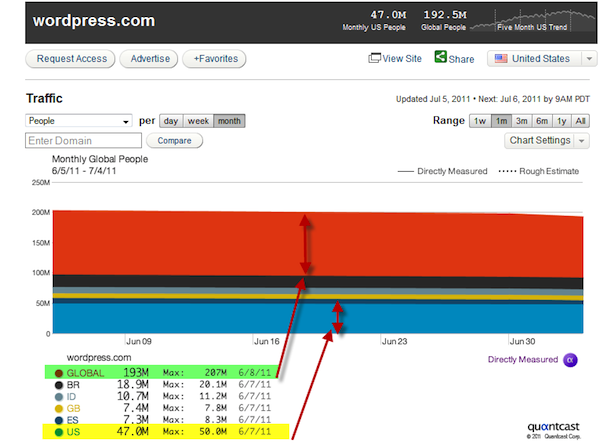Image resolution: width=600 pixels, height=444 pixels.
Task: Click the ID legend color dot
Action: pos(59,397)
